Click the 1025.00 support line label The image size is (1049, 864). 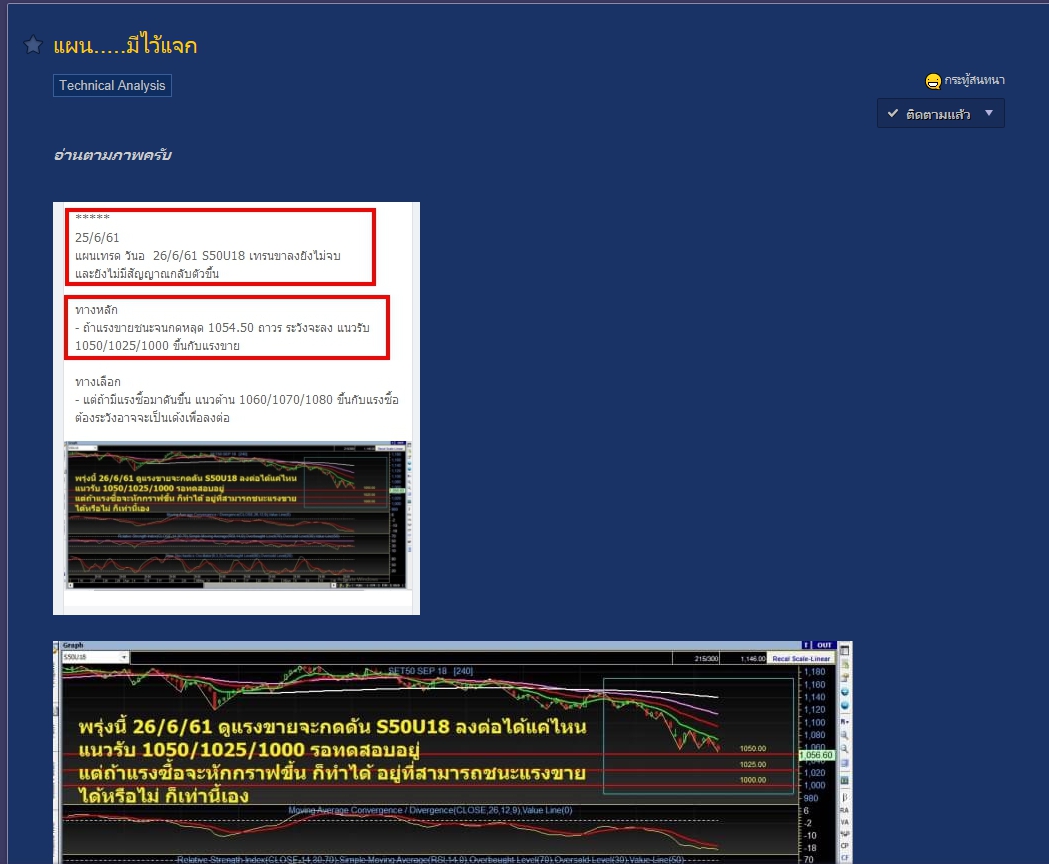click(x=753, y=764)
